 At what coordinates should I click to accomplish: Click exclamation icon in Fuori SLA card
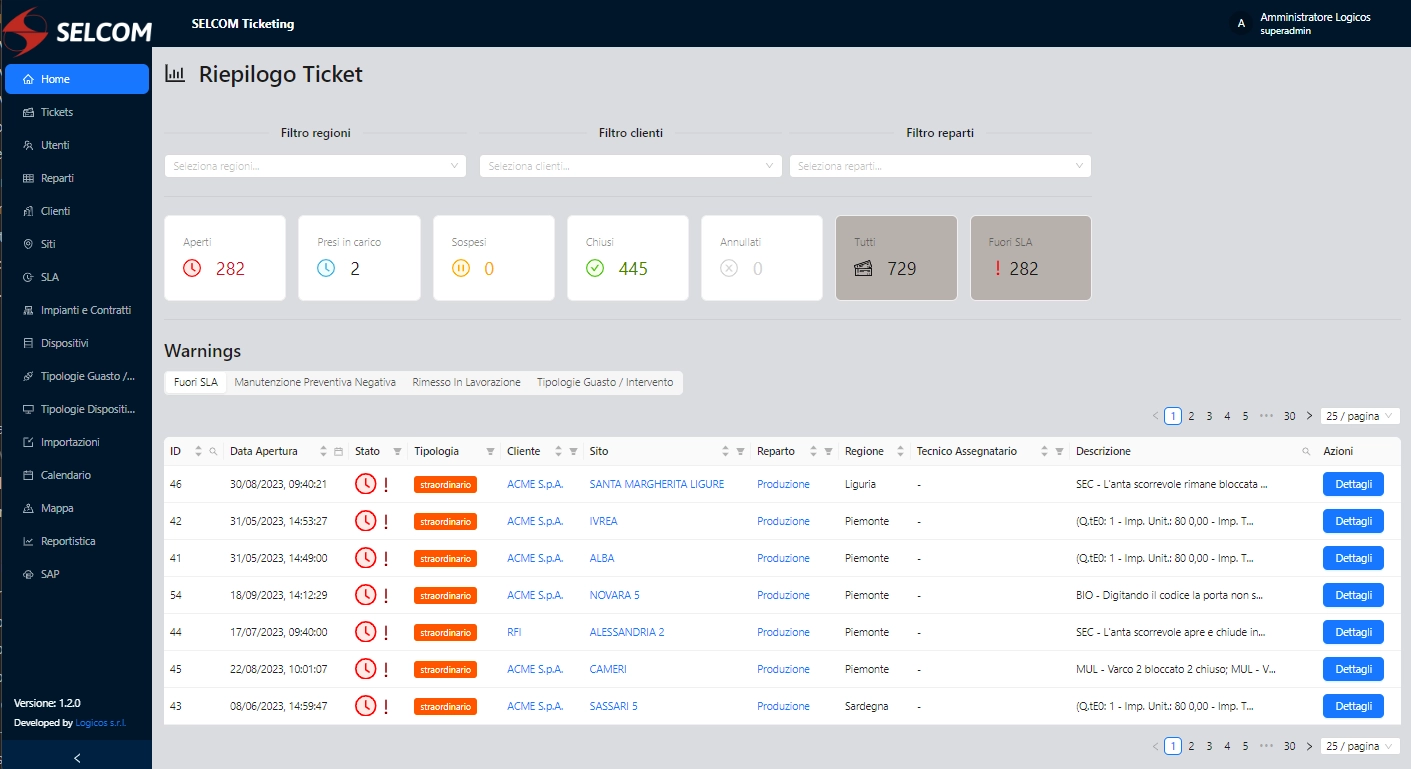click(x=997, y=268)
